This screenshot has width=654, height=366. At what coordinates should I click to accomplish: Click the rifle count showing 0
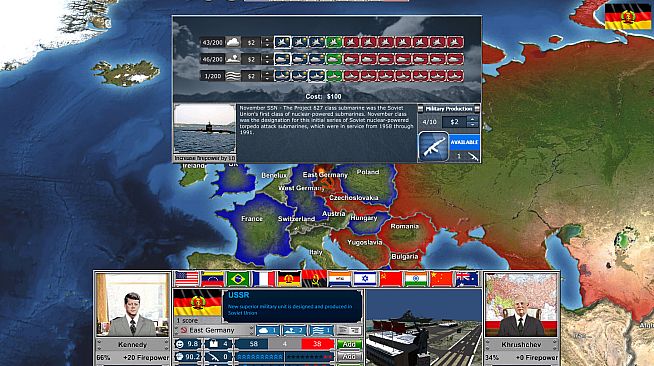click(x=219, y=357)
